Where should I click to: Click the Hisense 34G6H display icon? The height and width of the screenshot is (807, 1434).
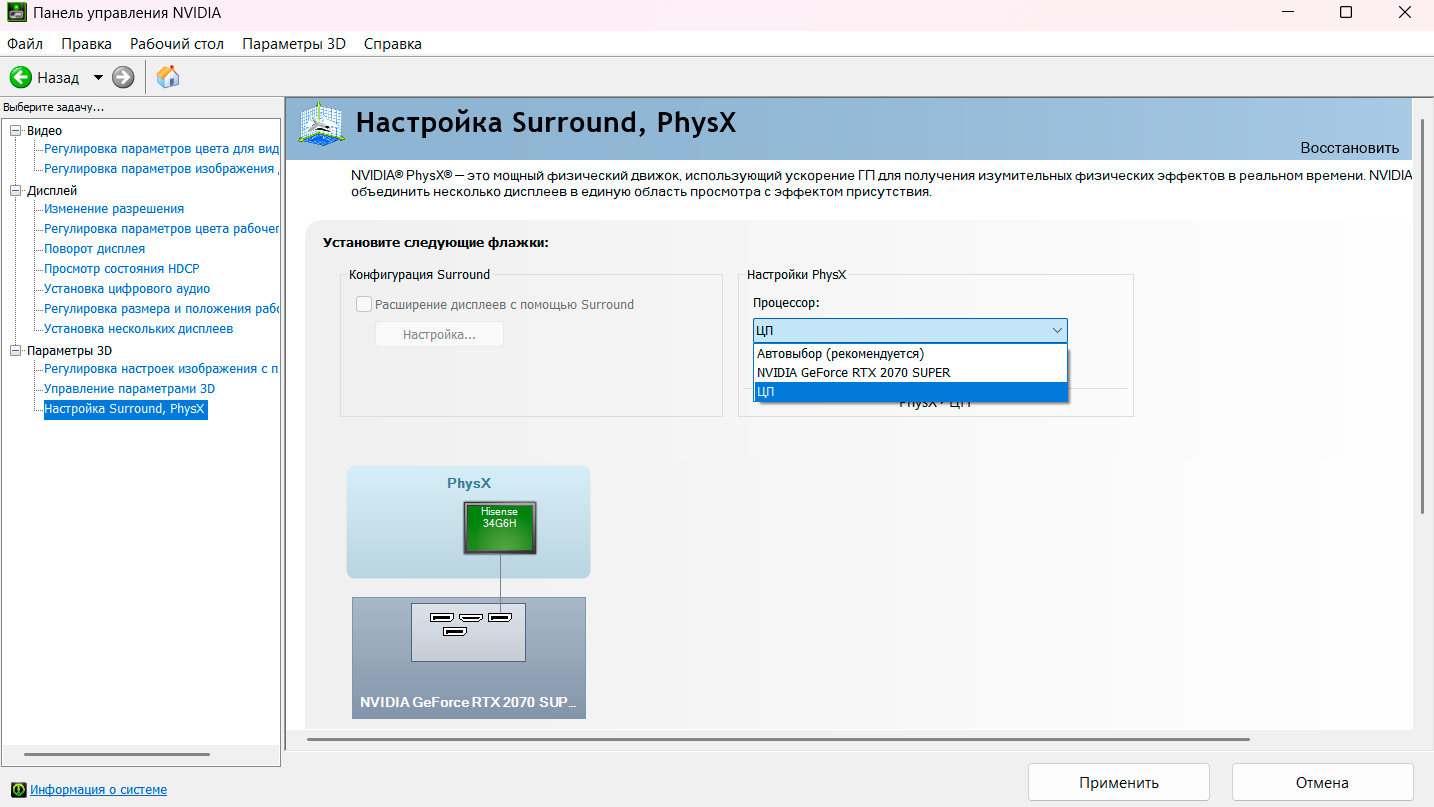[500, 528]
